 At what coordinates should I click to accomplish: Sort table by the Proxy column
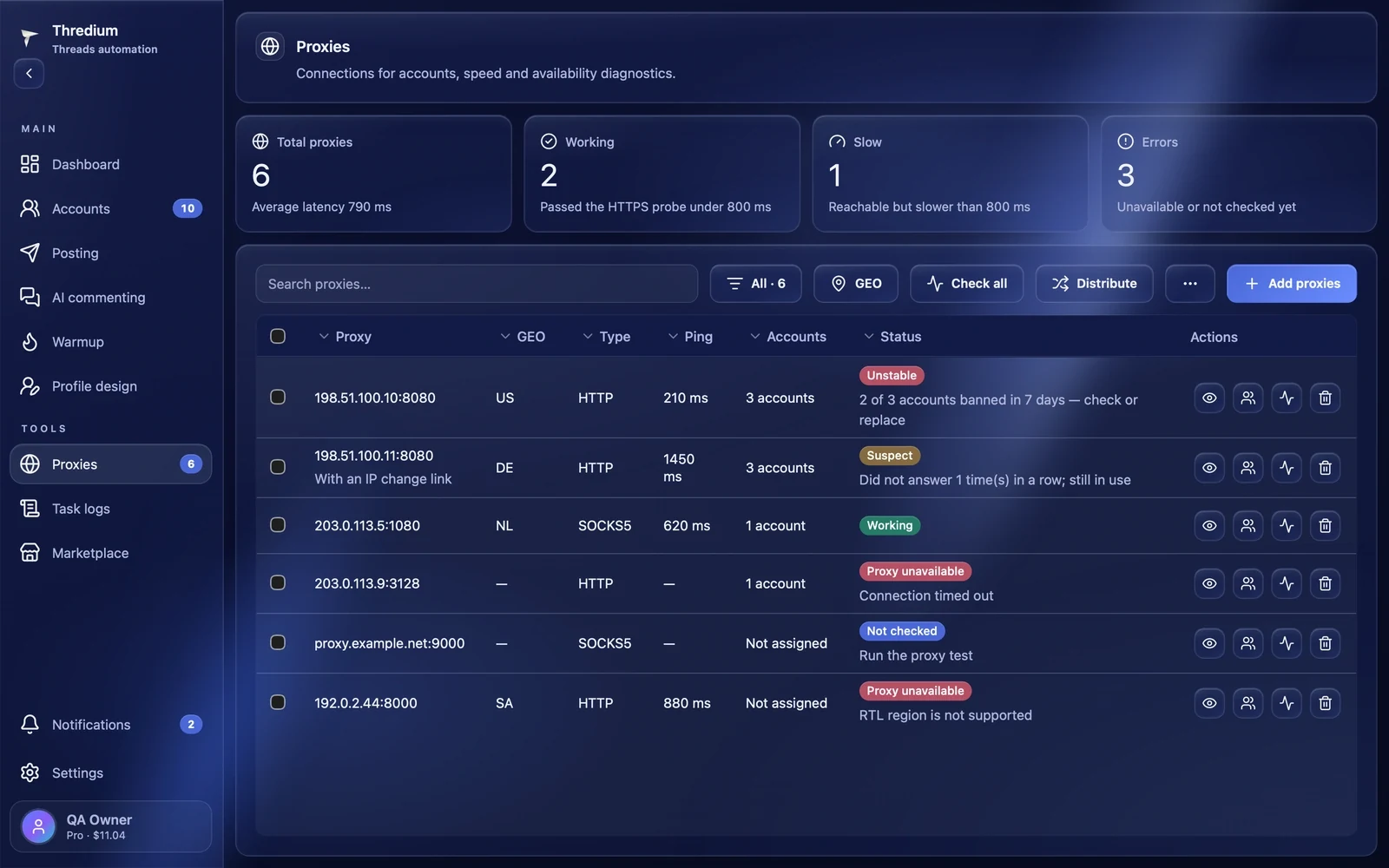345,337
